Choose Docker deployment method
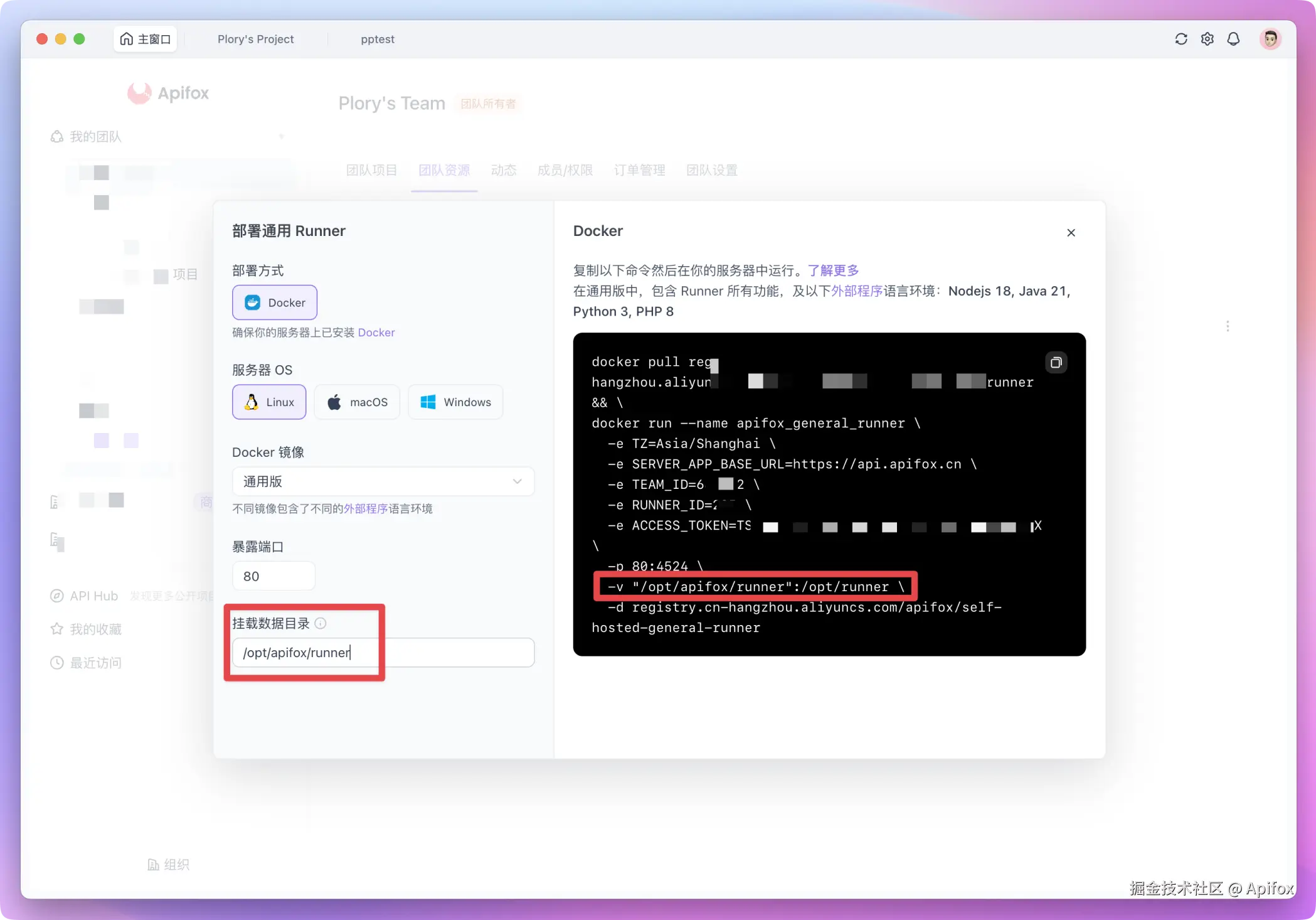The width and height of the screenshot is (1316, 920). [275, 302]
